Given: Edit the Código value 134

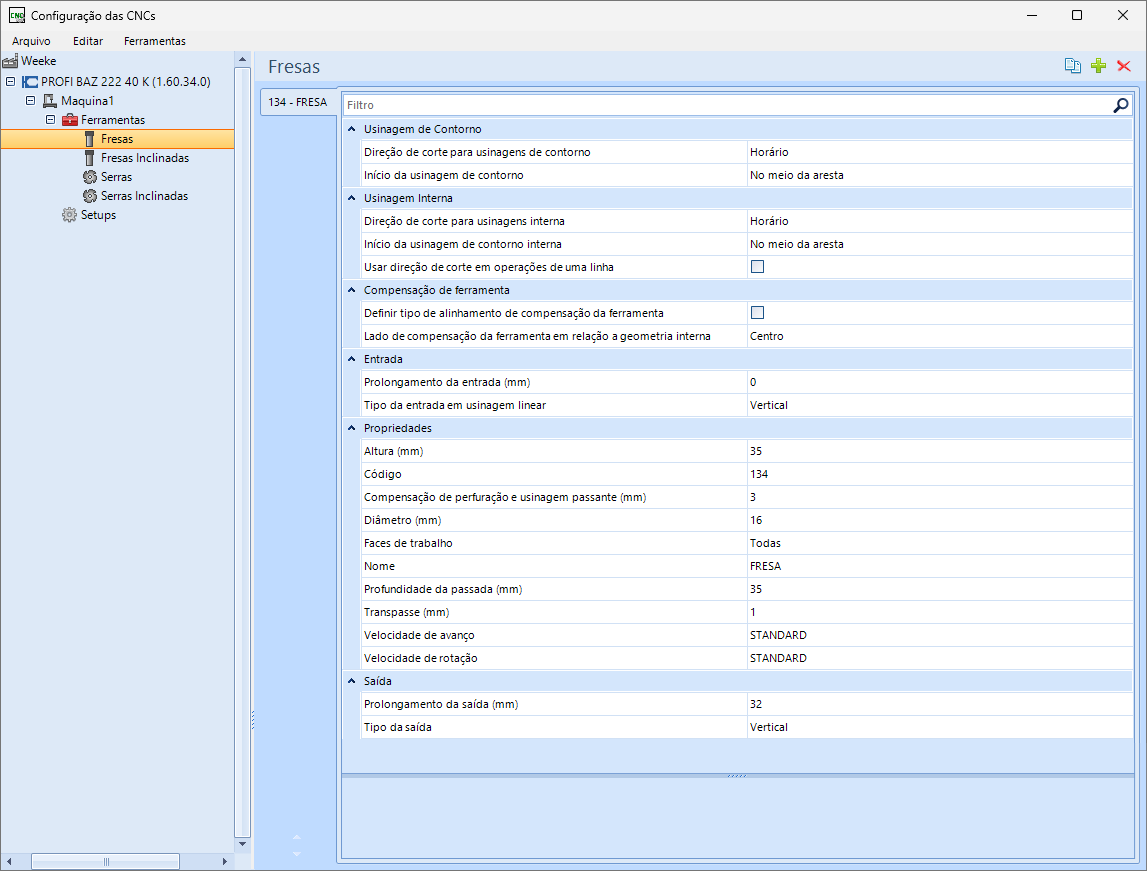Looking at the screenshot, I should point(940,475).
